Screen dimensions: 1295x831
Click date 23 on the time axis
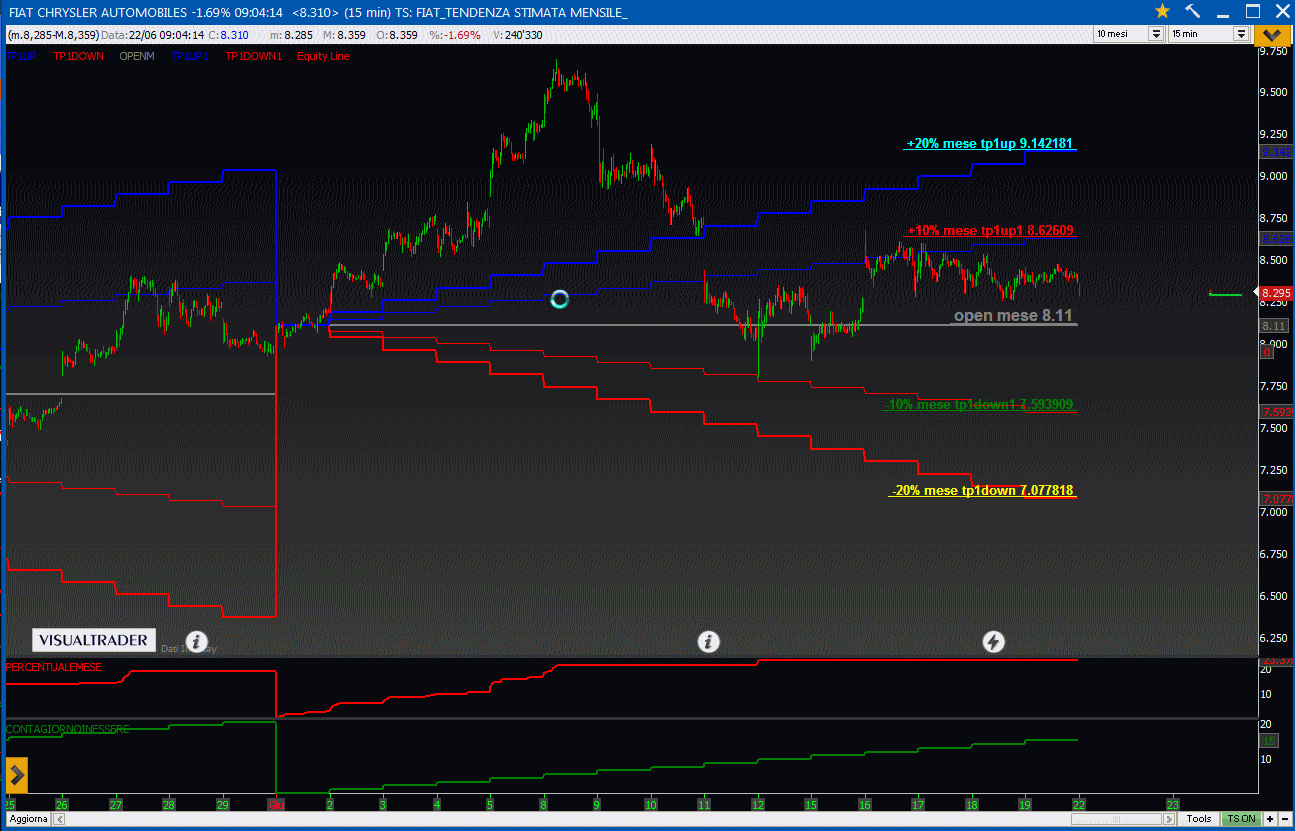coord(1173,804)
